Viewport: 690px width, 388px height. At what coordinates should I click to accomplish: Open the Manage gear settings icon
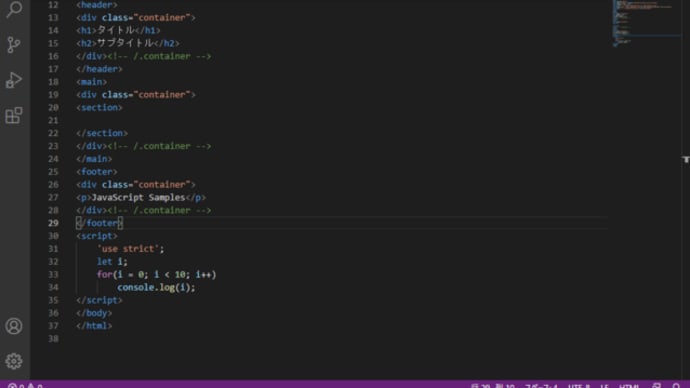tap(14, 361)
